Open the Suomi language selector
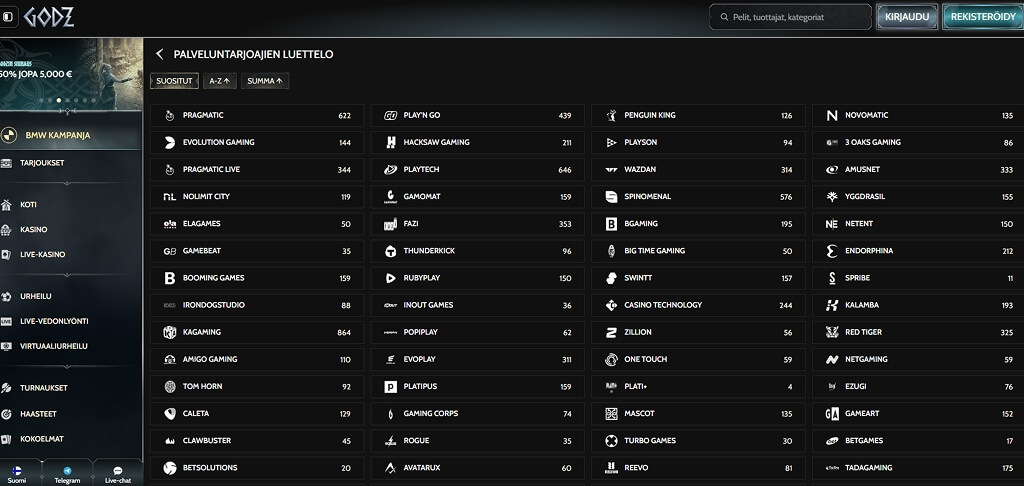Screen dimensions: 1024x486 point(17,474)
